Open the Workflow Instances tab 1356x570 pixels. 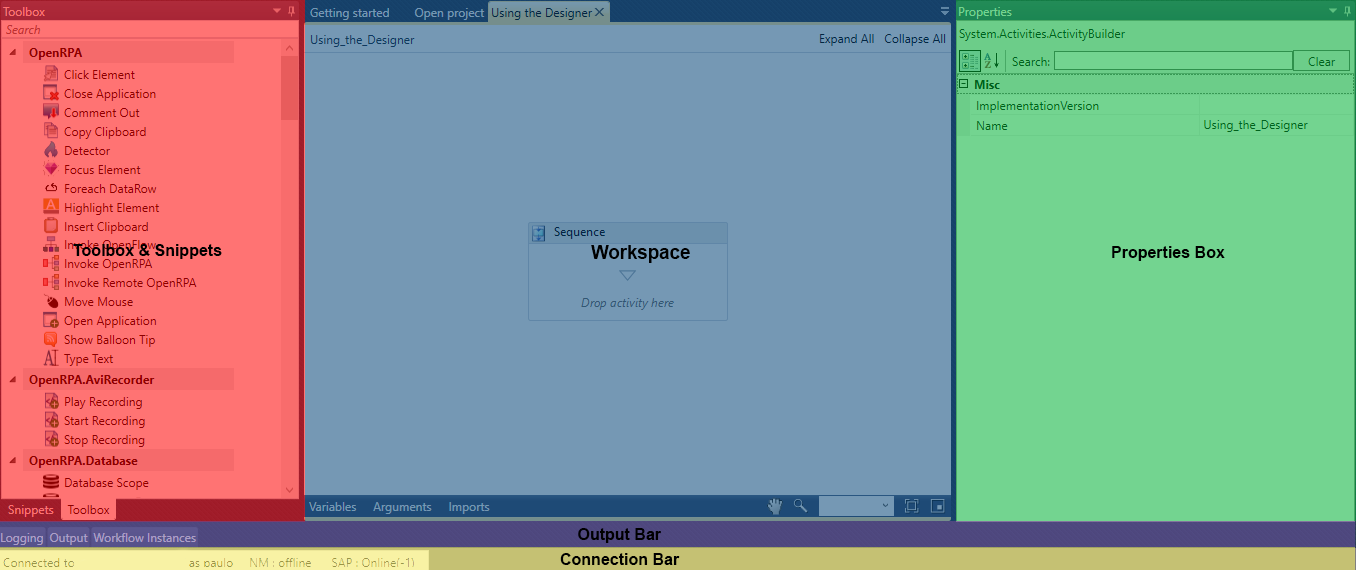pos(145,537)
